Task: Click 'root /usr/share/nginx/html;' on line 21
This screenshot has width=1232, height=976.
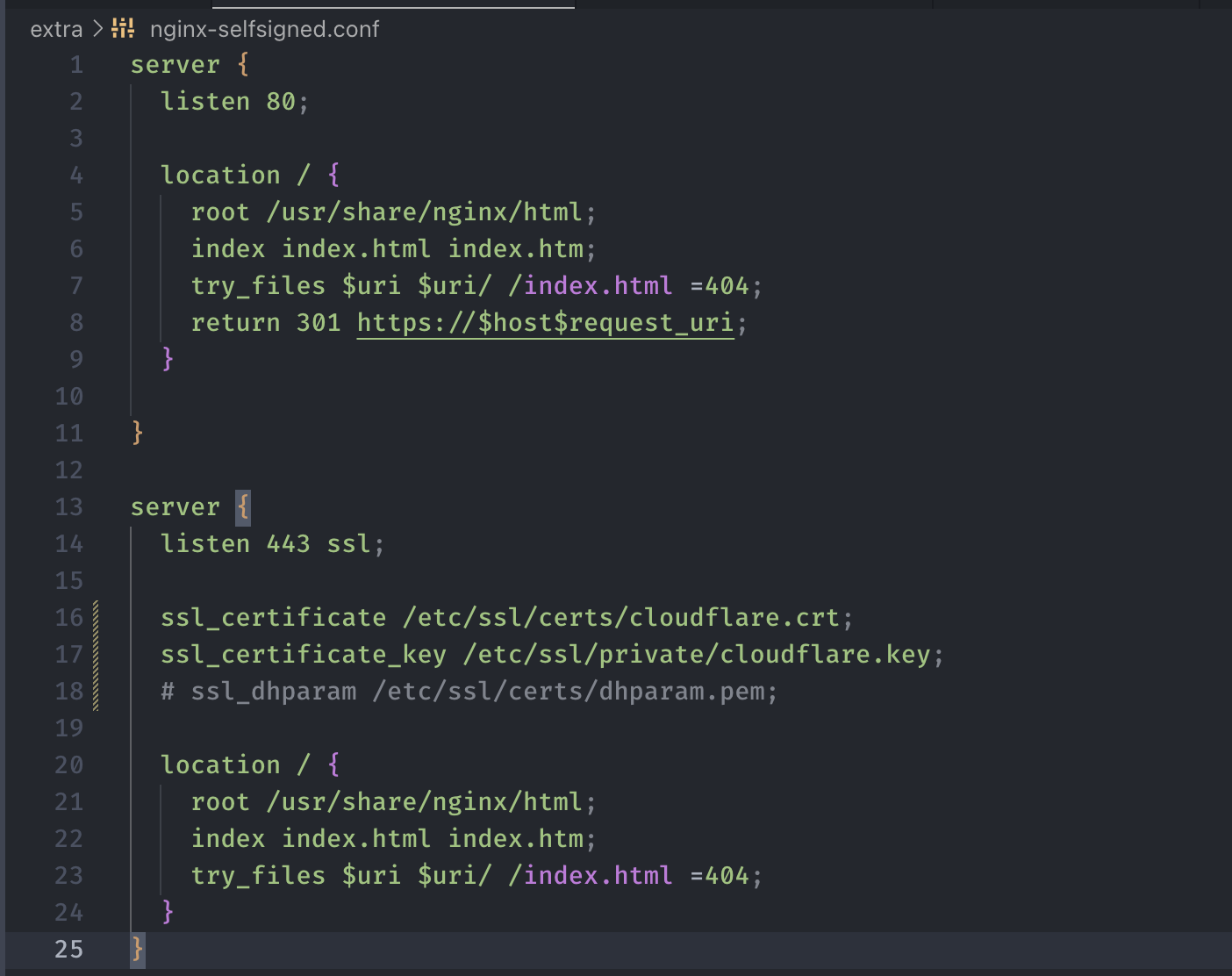Action: tap(394, 802)
